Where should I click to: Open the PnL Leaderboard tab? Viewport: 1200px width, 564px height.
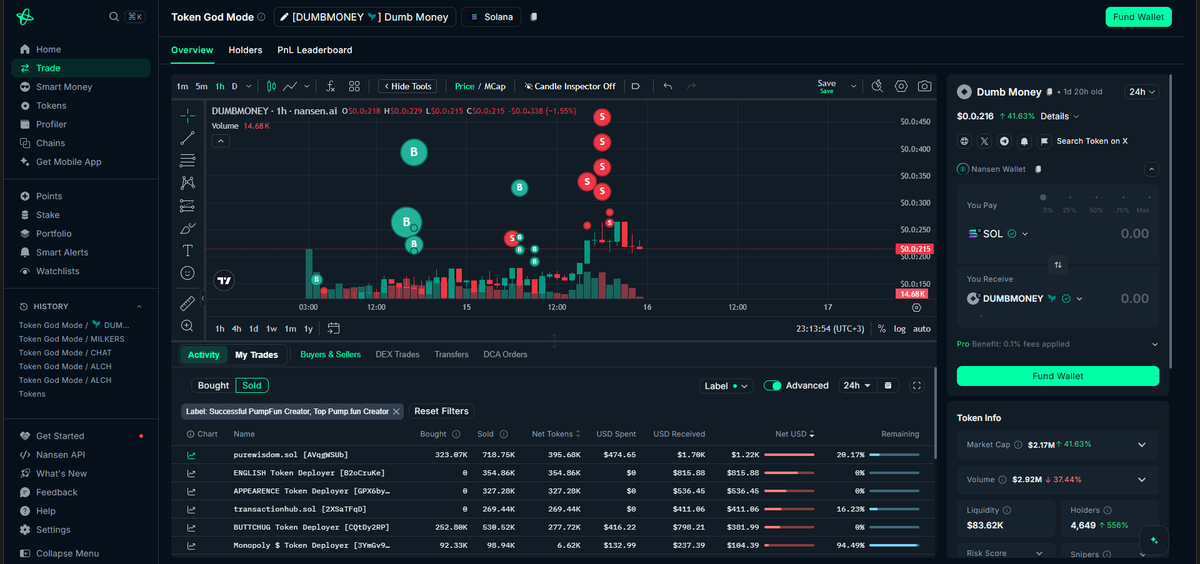(x=315, y=50)
